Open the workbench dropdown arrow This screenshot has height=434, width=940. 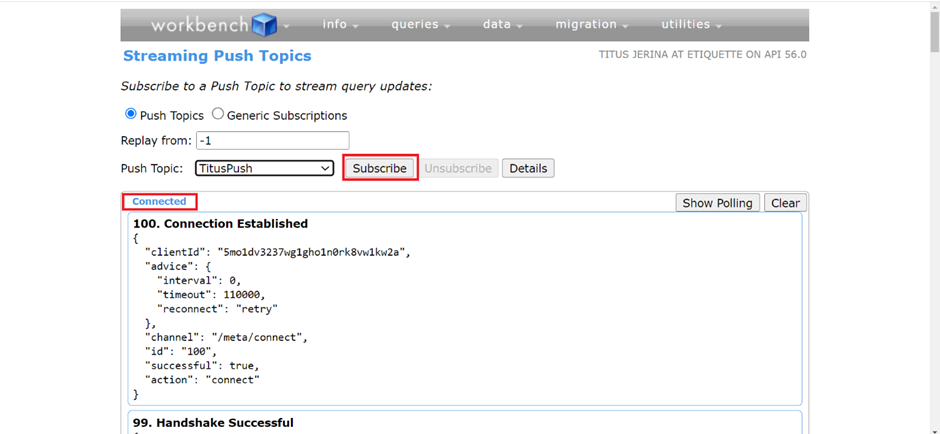[286, 26]
